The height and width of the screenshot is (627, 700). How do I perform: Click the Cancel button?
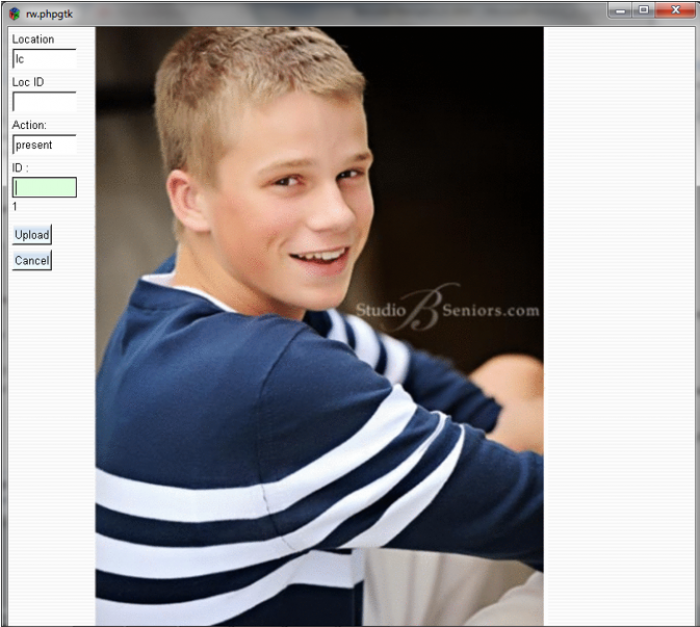(x=32, y=260)
